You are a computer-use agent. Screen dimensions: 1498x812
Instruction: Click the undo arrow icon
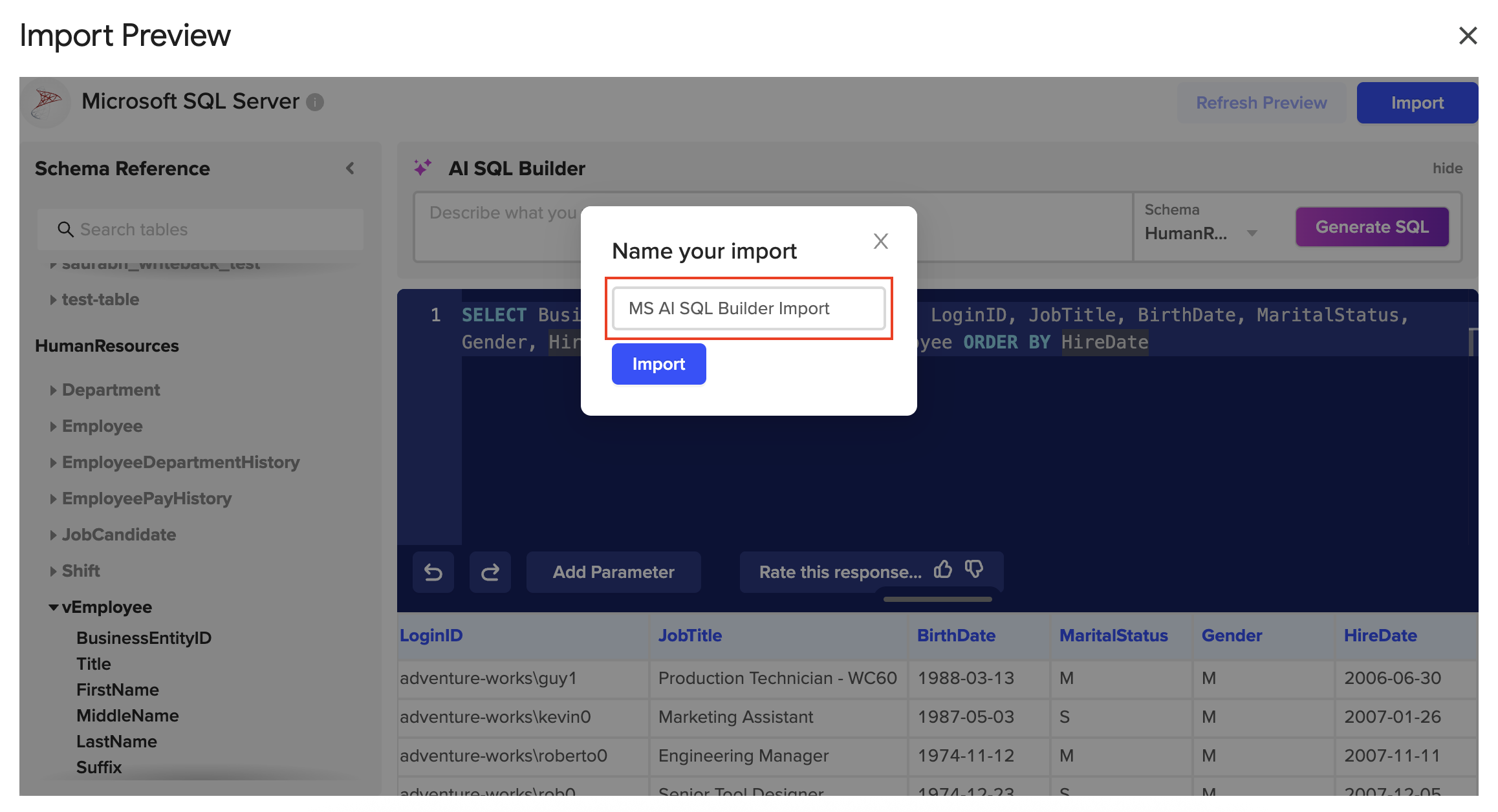click(x=433, y=572)
